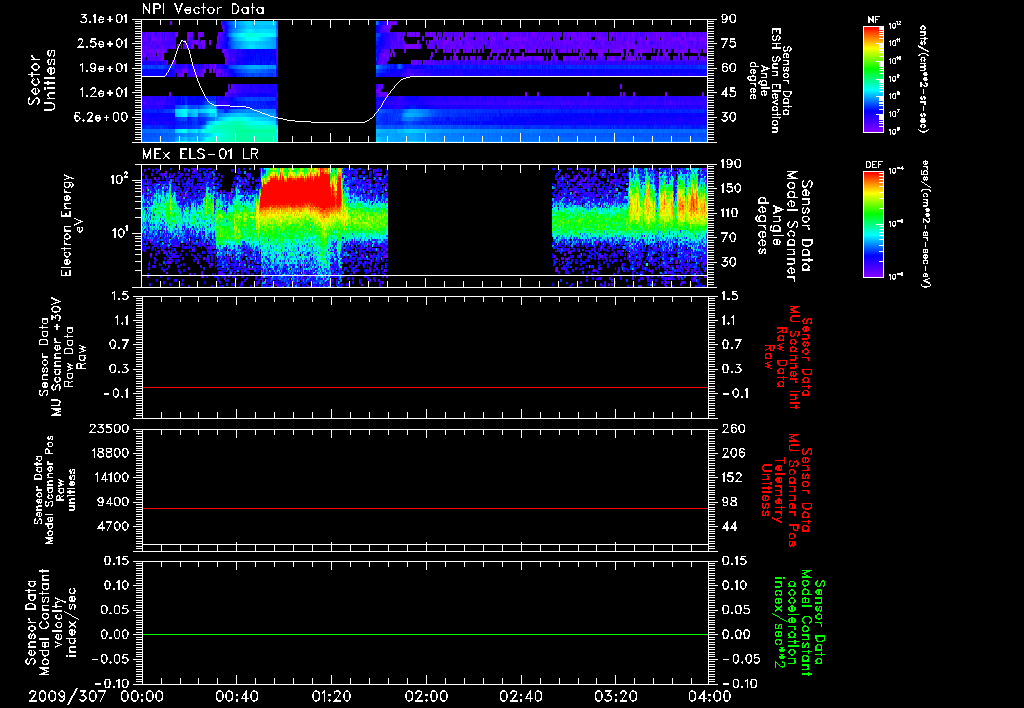Click the 03:20 time axis label

tap(615, 696)
